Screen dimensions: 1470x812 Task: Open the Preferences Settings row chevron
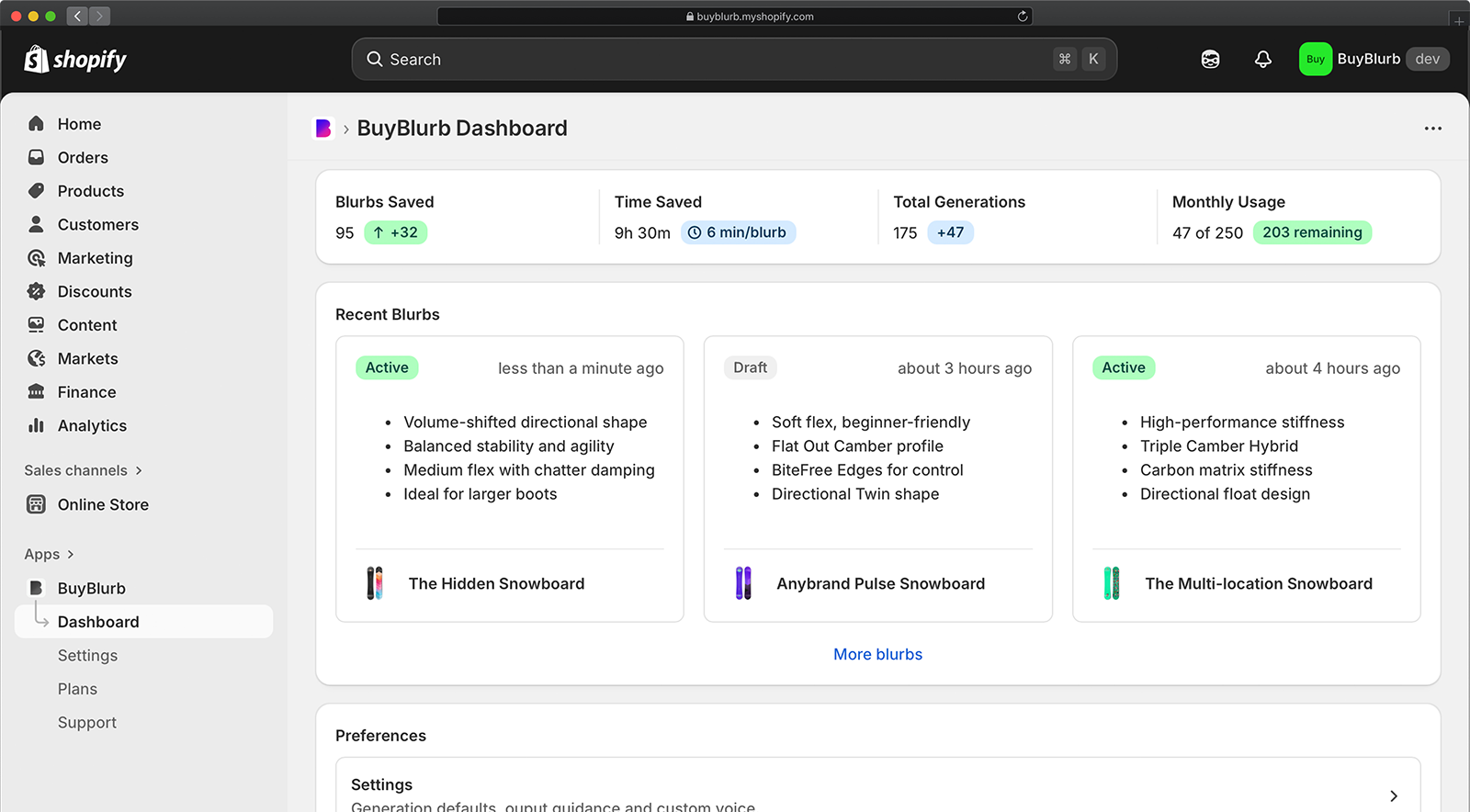click(x=1394, y=796)
